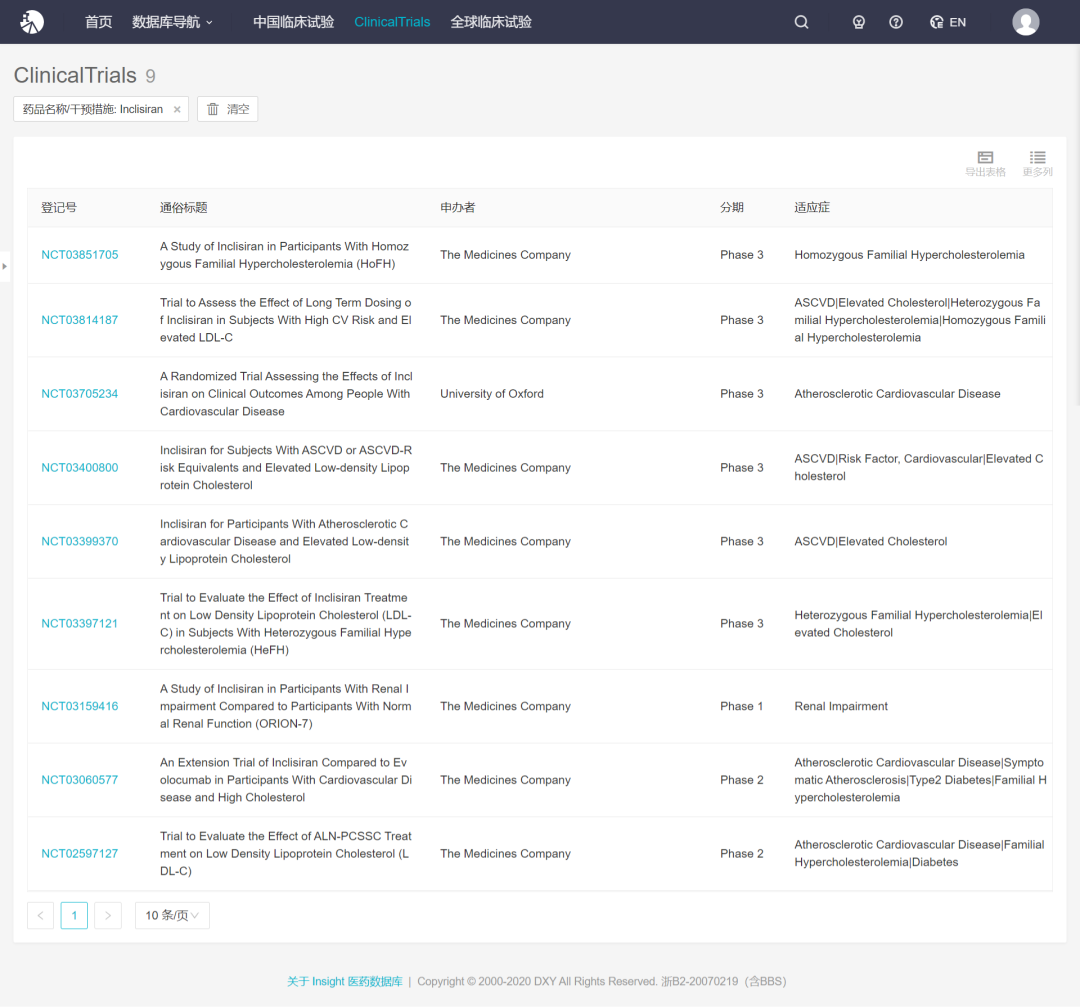Open 全球临床试验 tab
The width and height of the screenshot is (1080, 1007).
(491, 22)
